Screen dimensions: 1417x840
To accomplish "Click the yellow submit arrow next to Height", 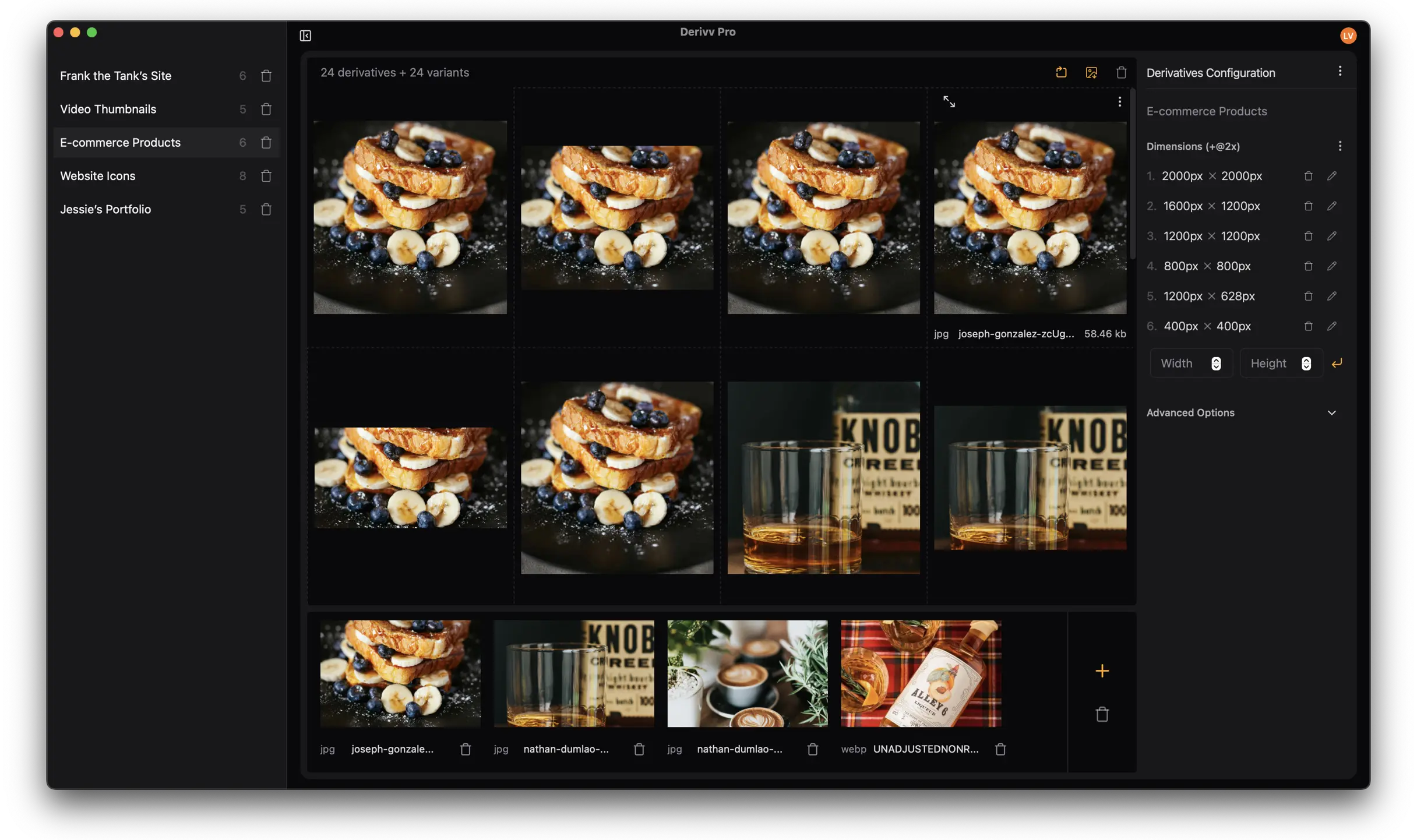I will point(1337,363).
